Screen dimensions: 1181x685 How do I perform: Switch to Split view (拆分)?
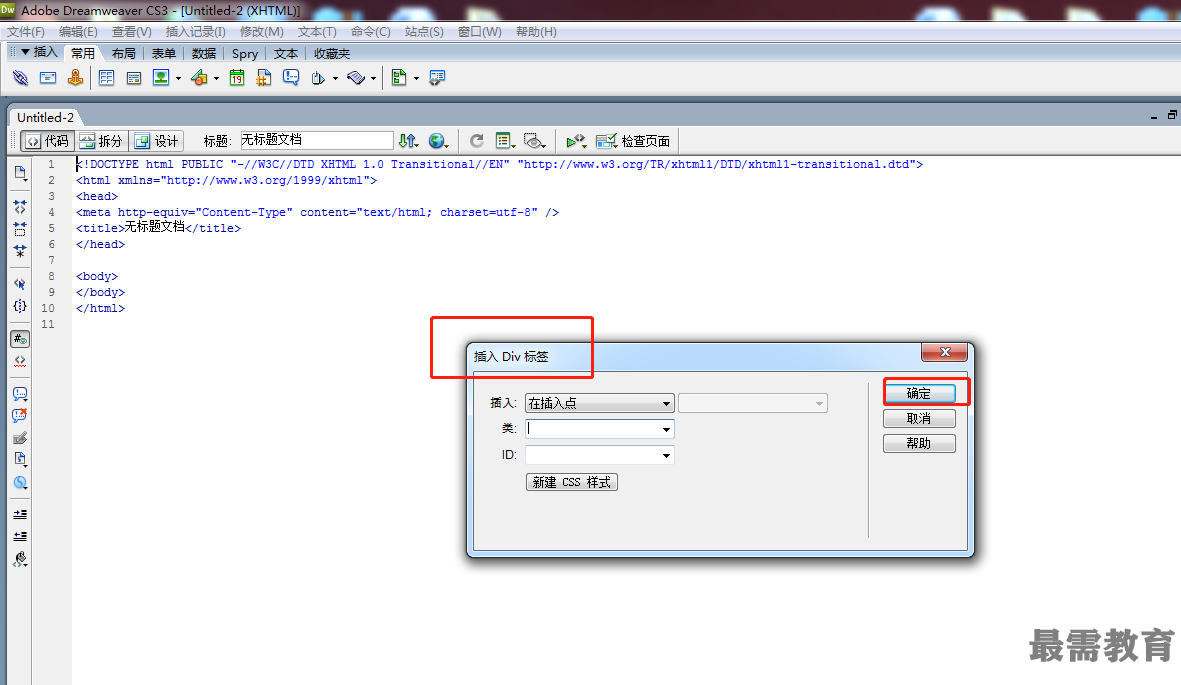point(101,141)
